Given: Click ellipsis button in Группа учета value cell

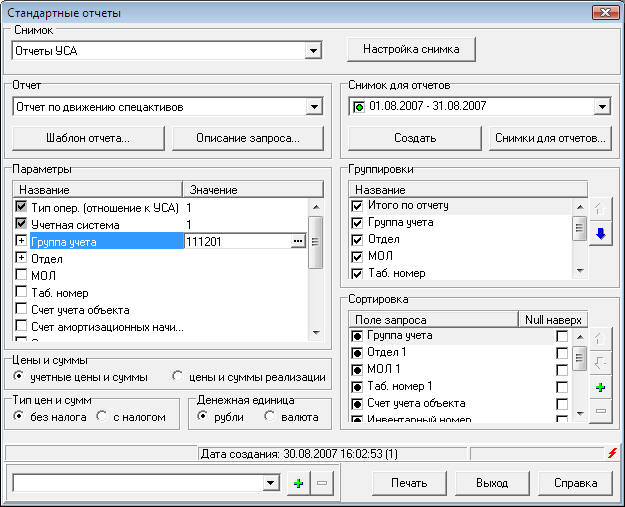Looking at the screenshot, I should click(x=298, y=242).
